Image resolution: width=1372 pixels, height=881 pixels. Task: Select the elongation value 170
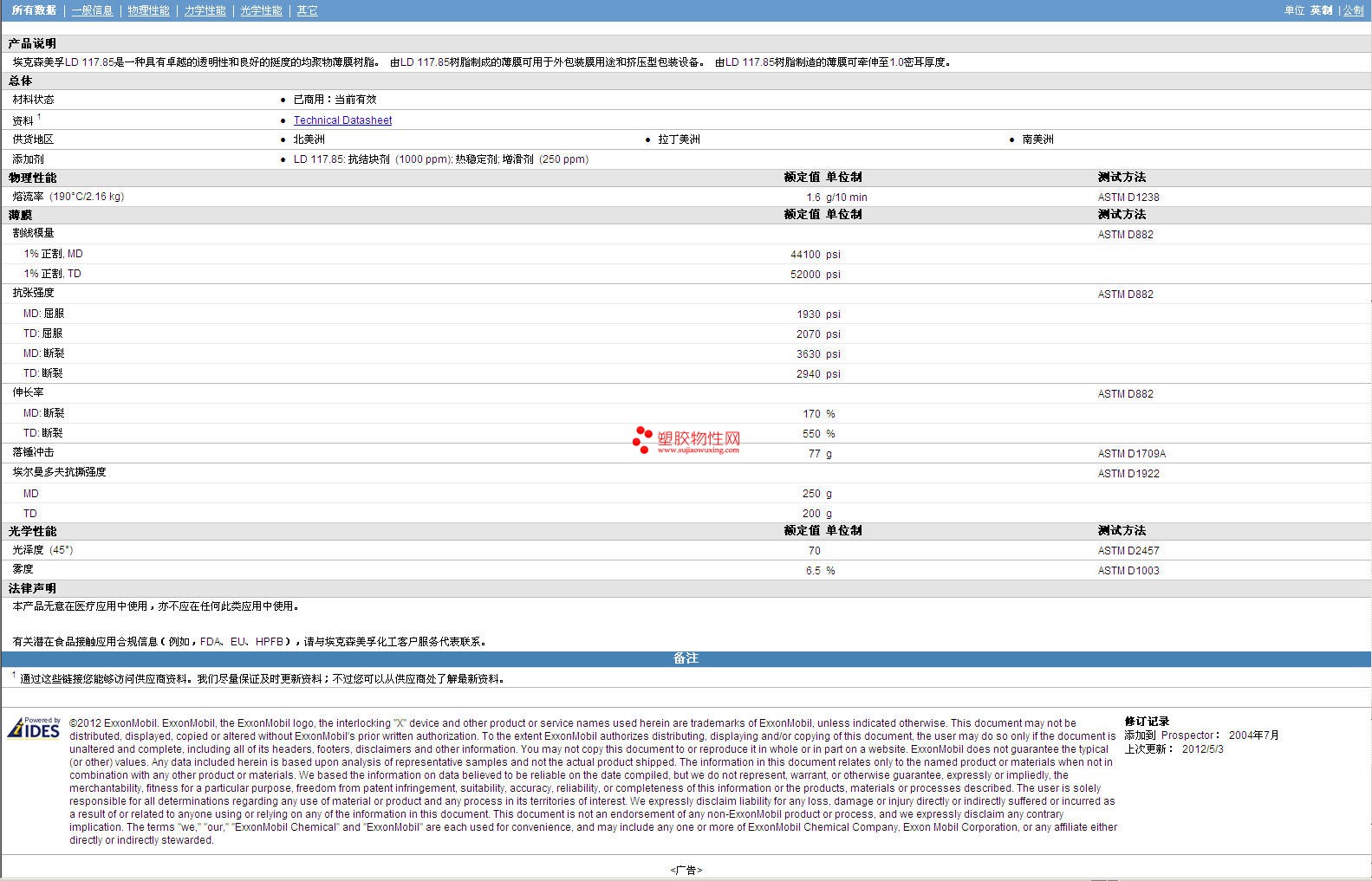tap(812, 414)
